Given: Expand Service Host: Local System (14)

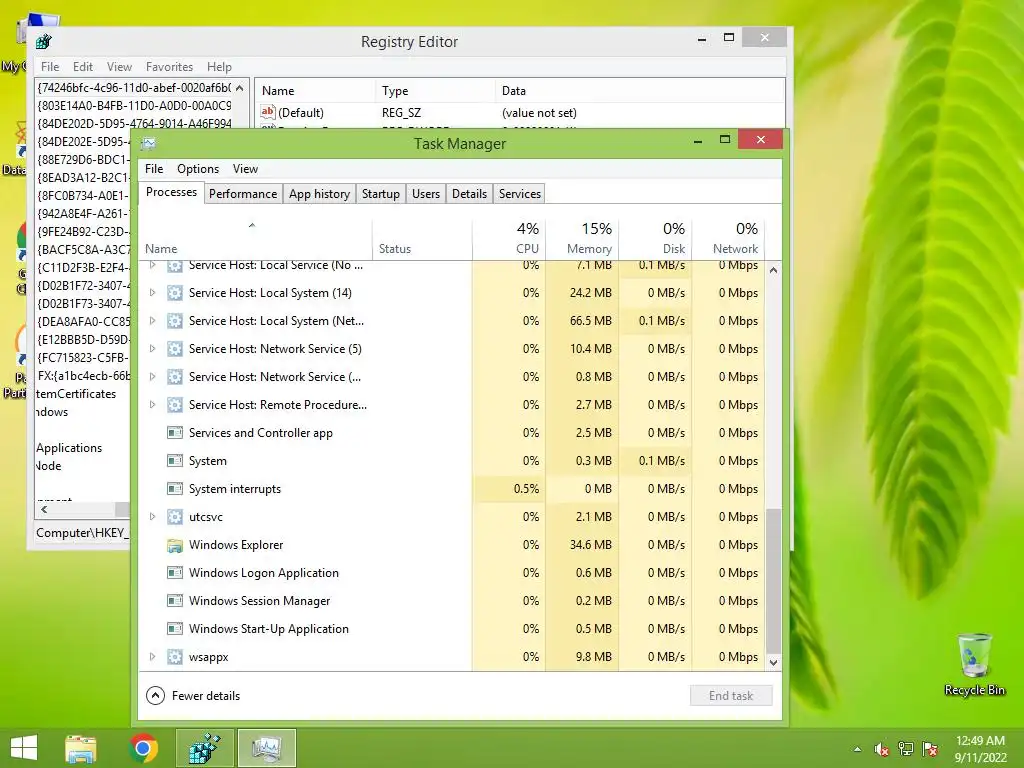Looking at the screenshot, I should pos(152,293).
